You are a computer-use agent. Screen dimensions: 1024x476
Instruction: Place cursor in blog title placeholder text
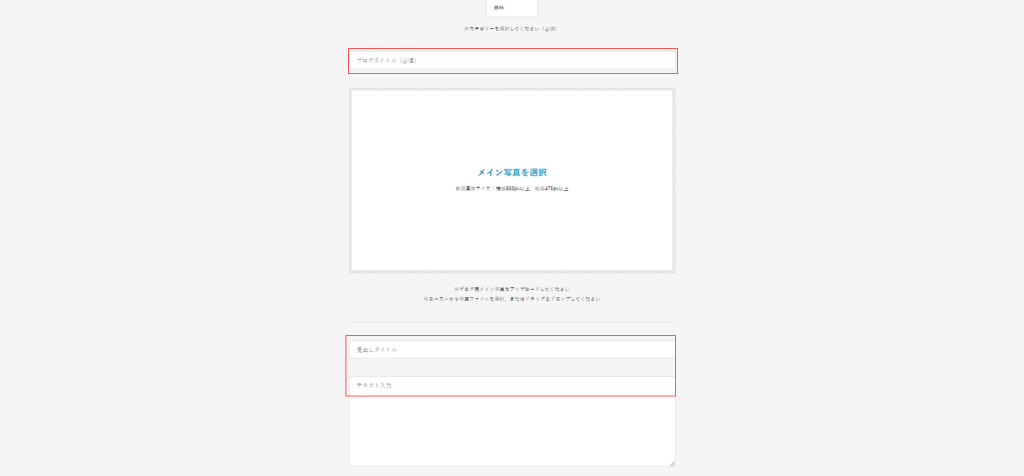click(386, 61)
